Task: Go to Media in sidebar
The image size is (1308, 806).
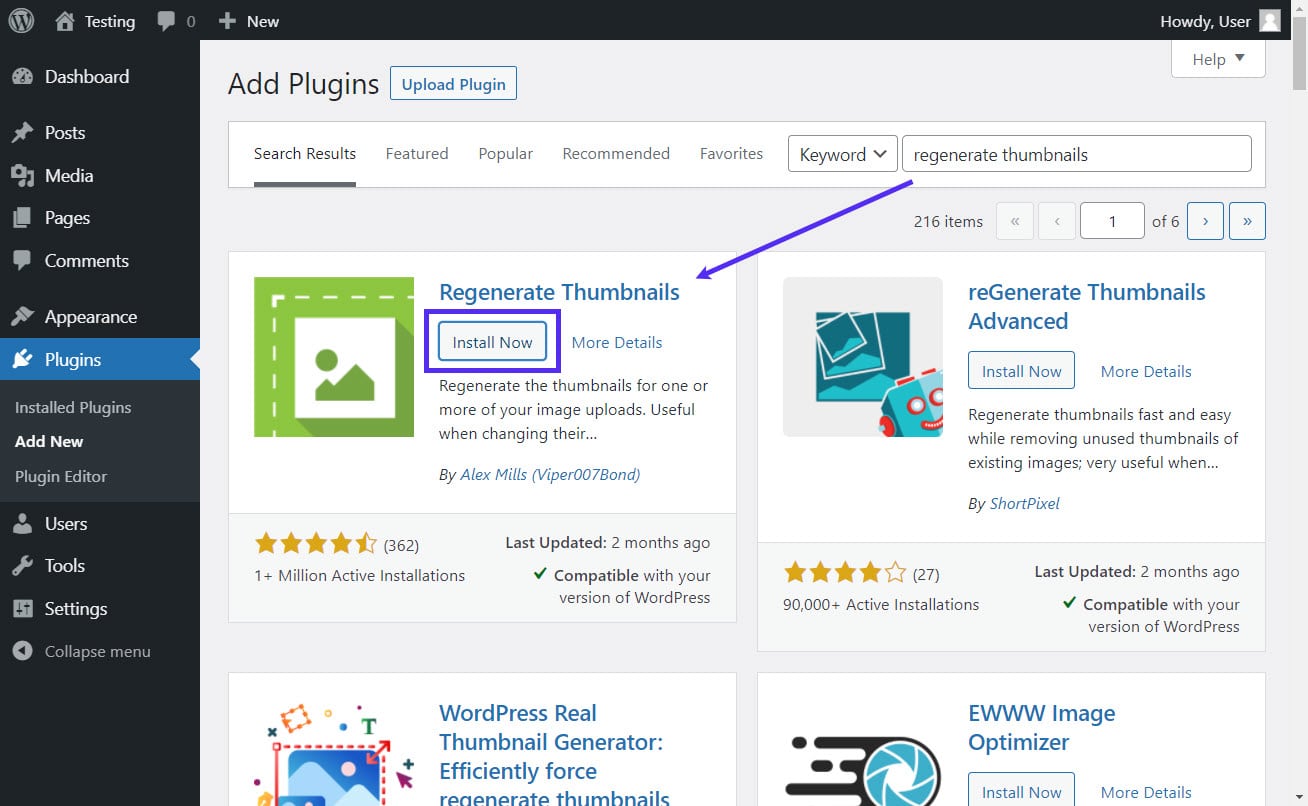Action: (x=68, y=176)
